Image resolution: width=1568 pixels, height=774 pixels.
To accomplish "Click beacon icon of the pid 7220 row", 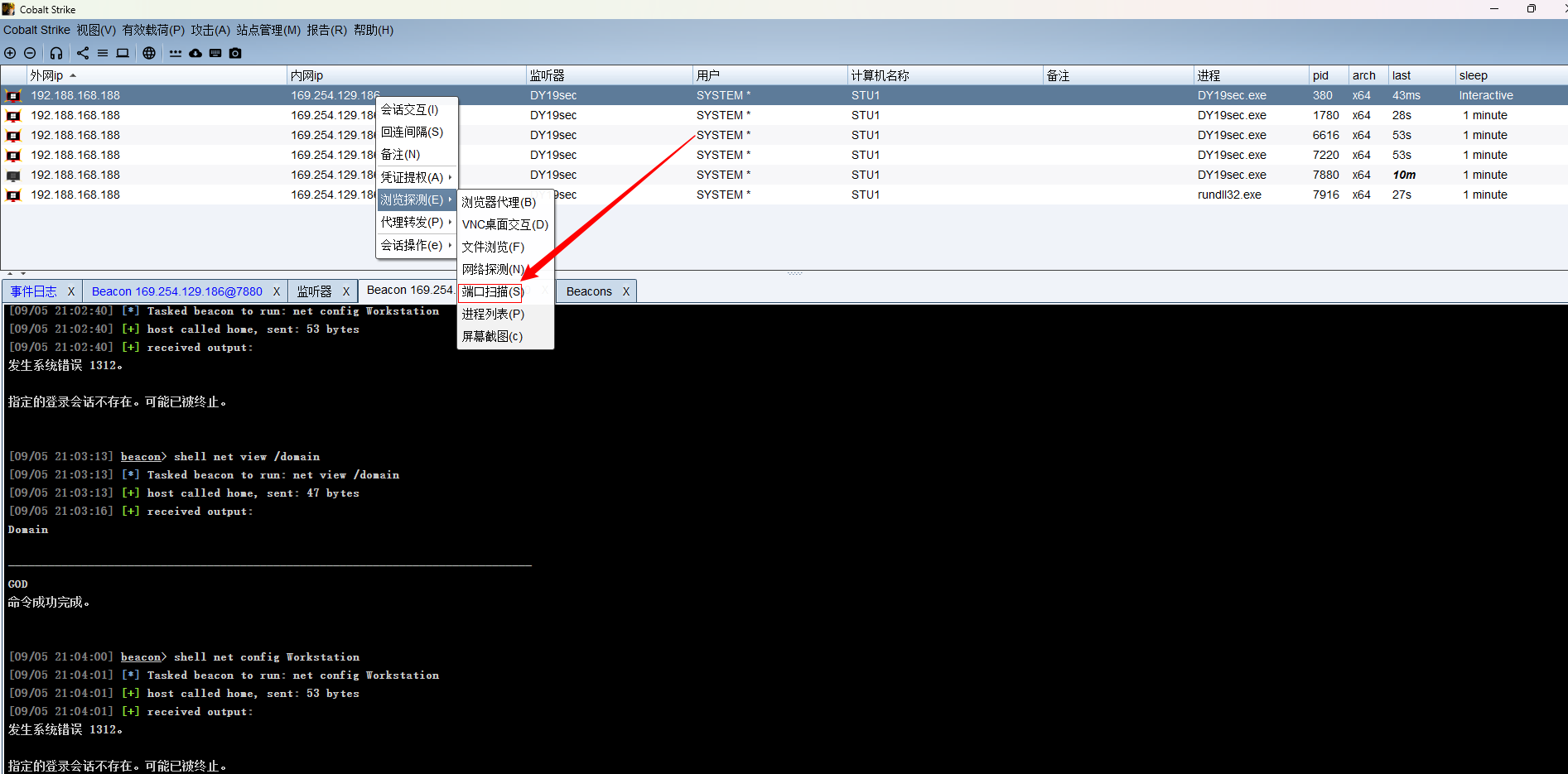I will 13,156.
